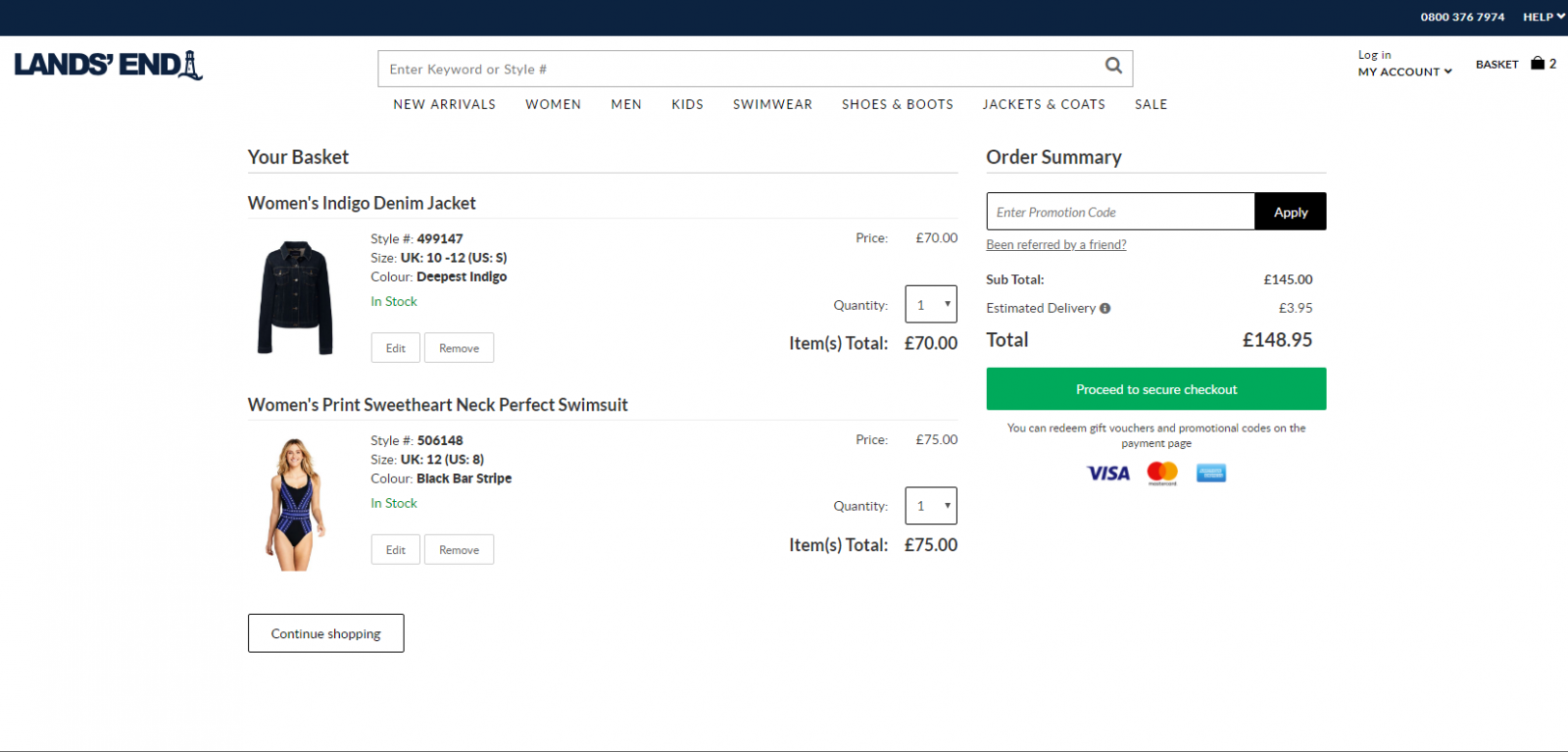Focus the Enter Promotion Code field
The width and height of the screenshot is (1568, 752).
pos(1121,212)
